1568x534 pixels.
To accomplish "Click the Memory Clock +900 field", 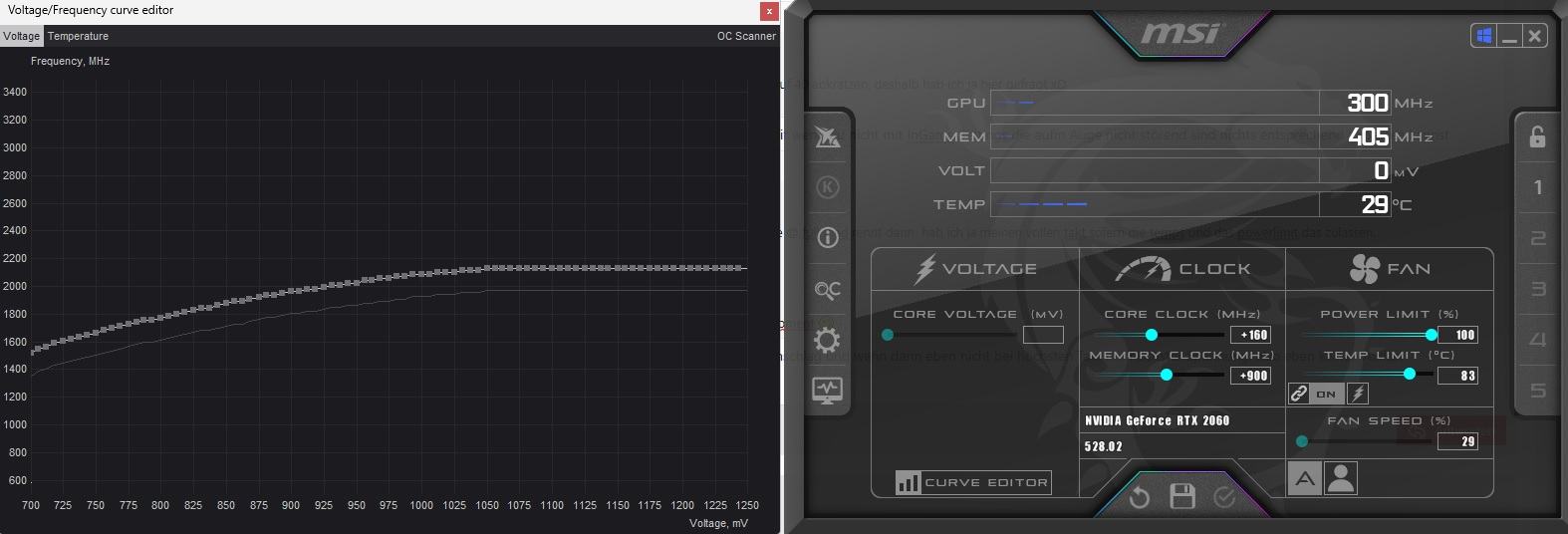I will (x=1251, y=376).
